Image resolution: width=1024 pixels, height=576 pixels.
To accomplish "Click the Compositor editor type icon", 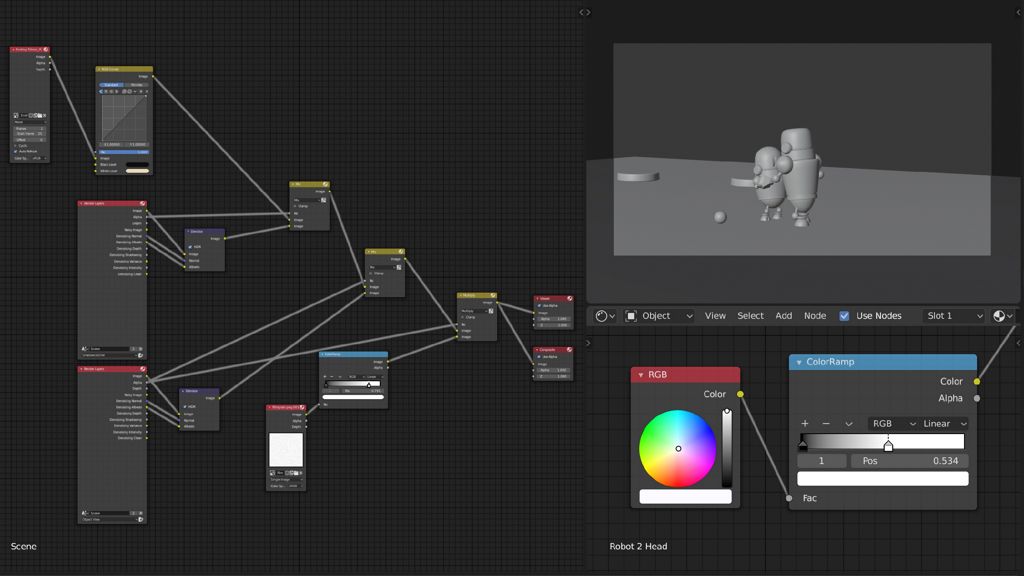I will click(601, 316).
